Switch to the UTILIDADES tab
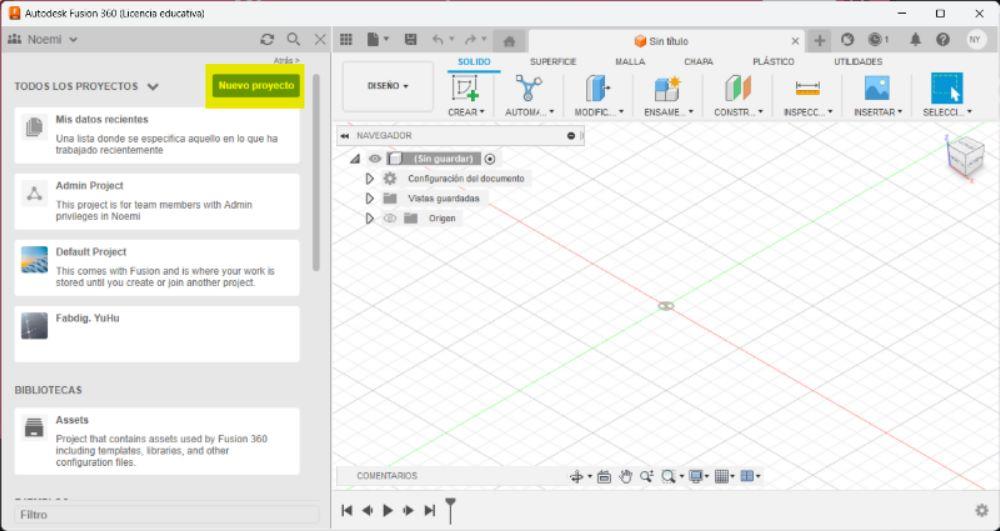 (x=858, y=62)
